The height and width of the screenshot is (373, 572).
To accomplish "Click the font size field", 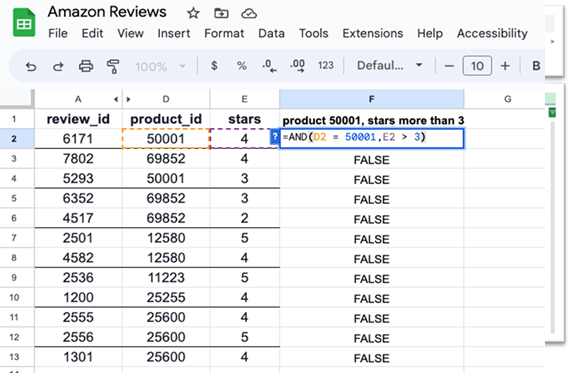I will coord(477,66).
